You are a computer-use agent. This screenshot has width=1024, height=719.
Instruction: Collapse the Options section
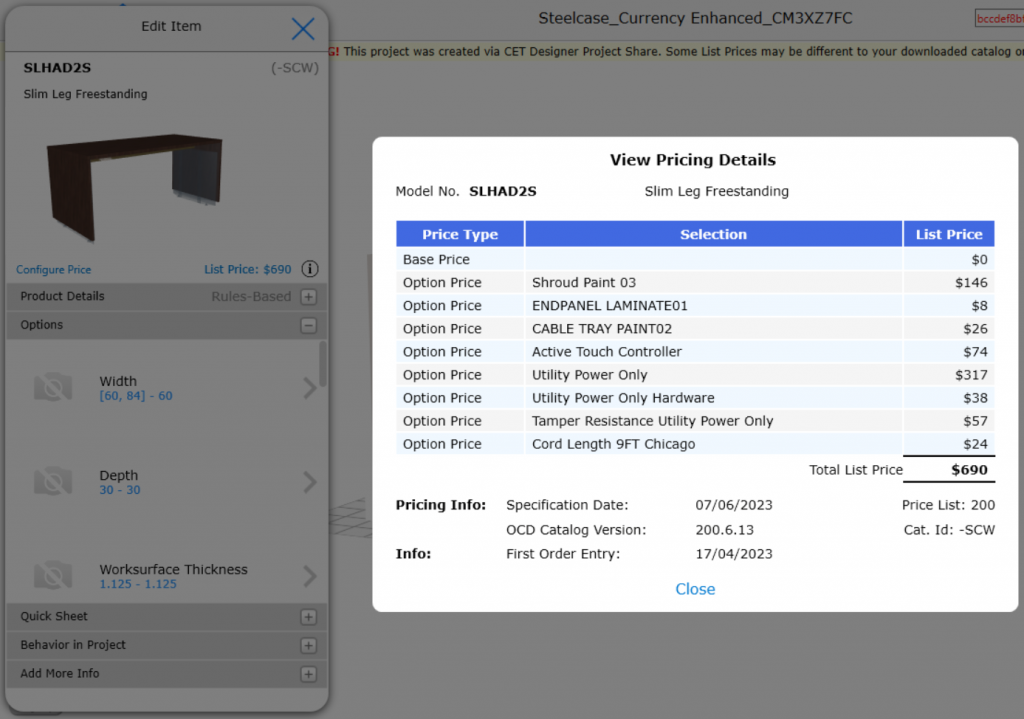click(x=309, y=325)
